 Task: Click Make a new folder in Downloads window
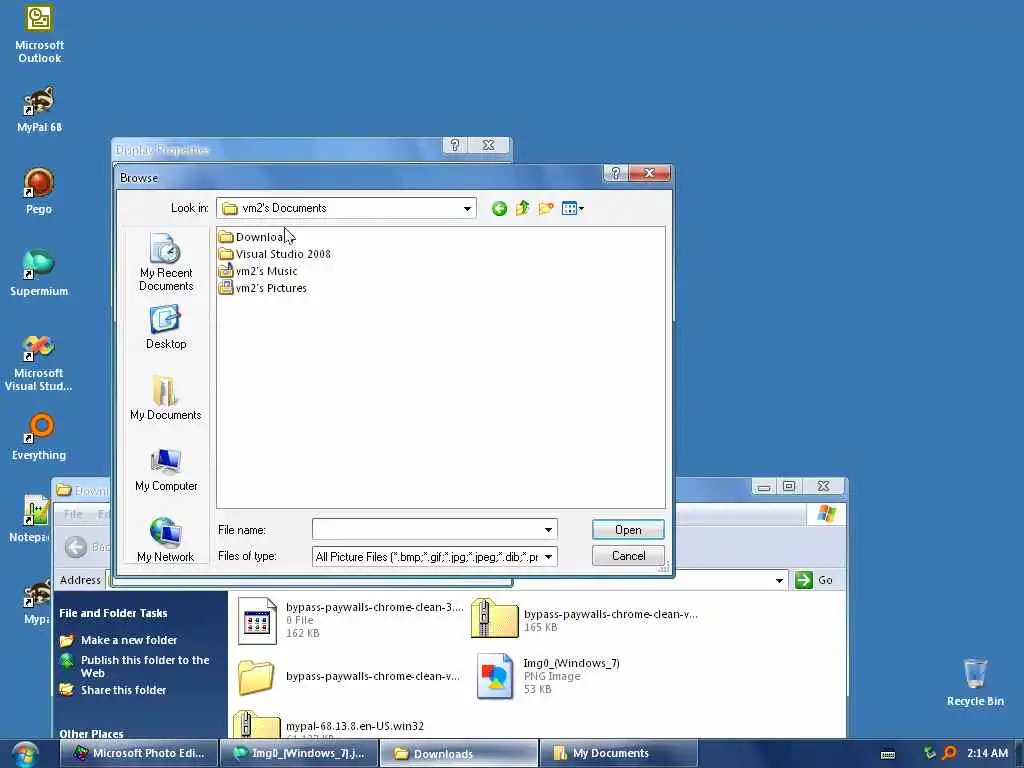click(129, 640)
